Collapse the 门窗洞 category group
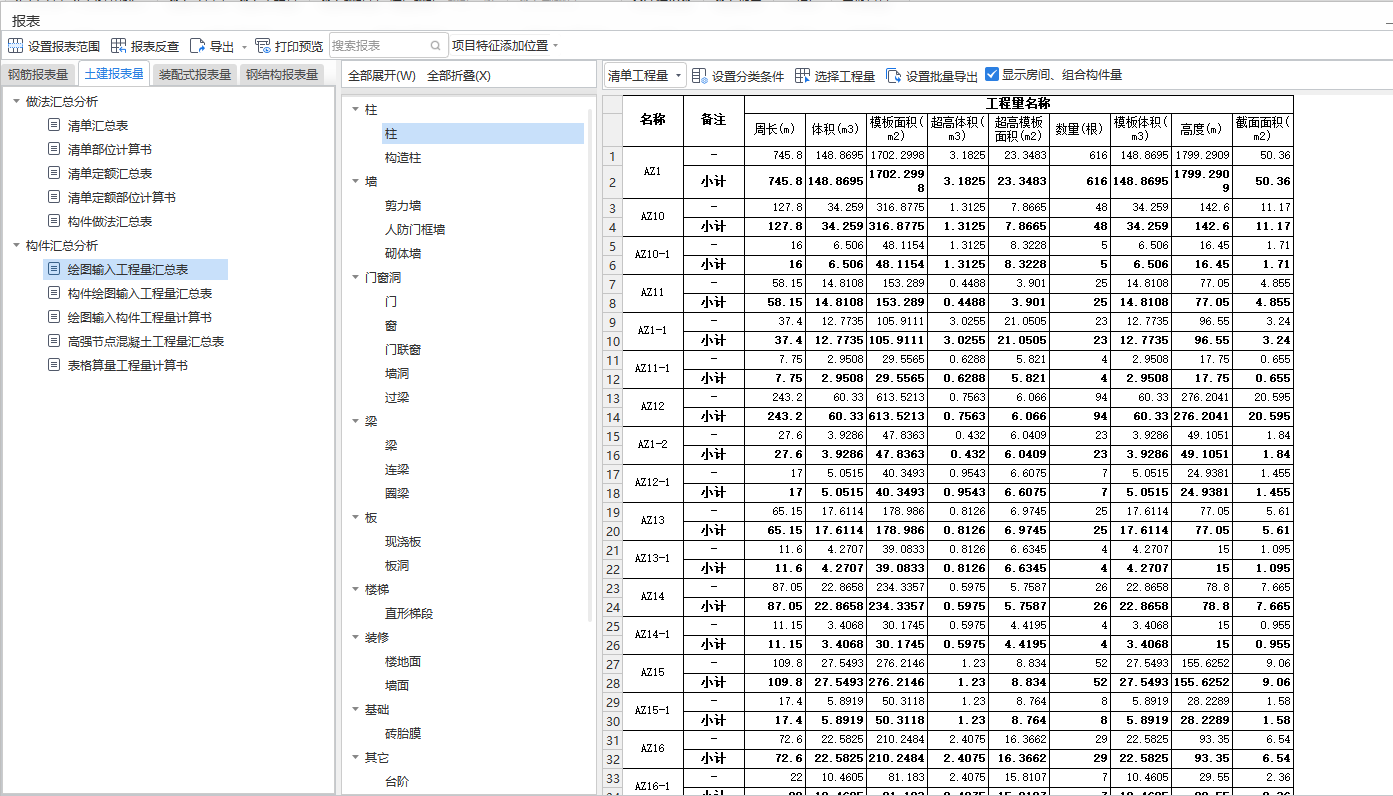This screenshot has width=1393, height=796. (x=355, y=277)
